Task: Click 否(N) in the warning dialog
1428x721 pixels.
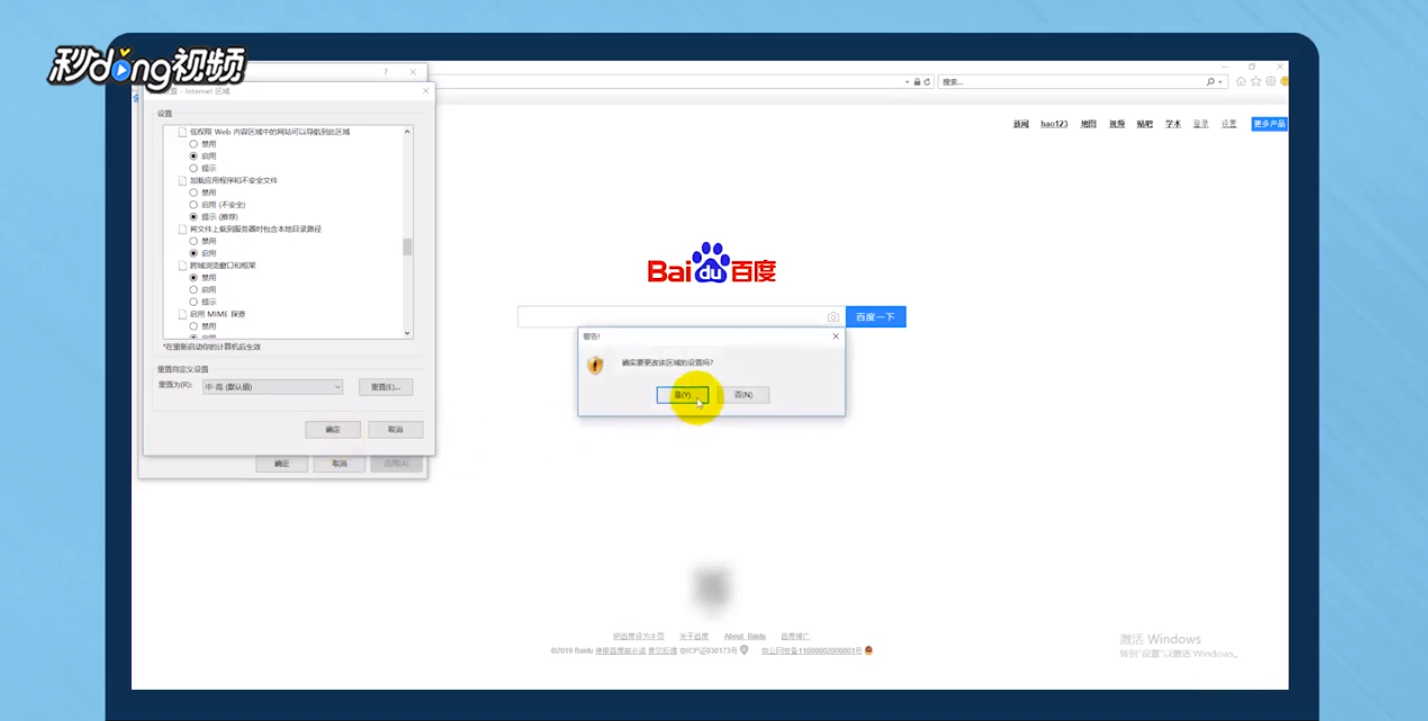Action: [744, 395]
